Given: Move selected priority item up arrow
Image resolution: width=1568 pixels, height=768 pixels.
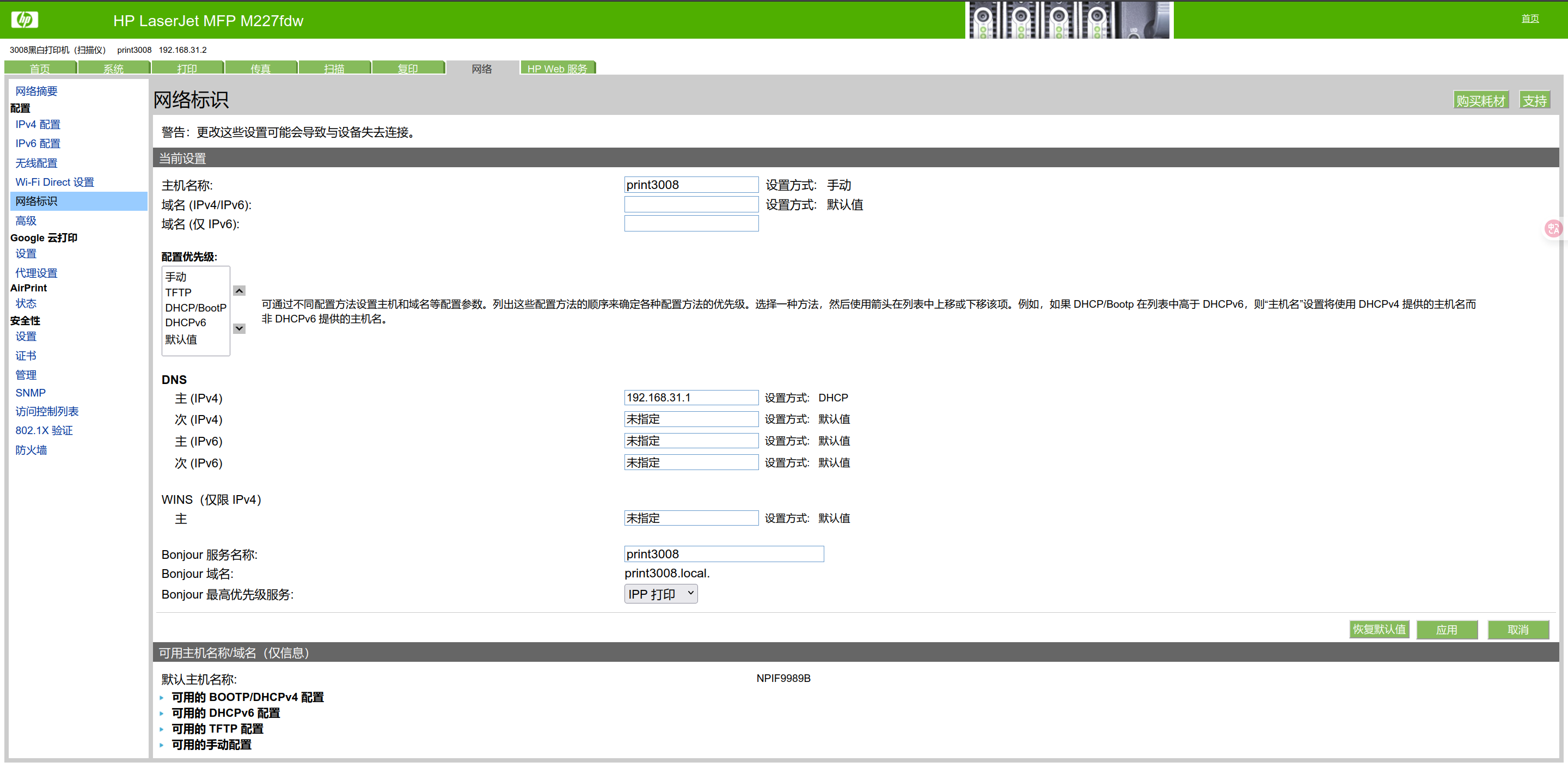Looking at the screenshot, I should pyautogui.click(x=239, y=291).
